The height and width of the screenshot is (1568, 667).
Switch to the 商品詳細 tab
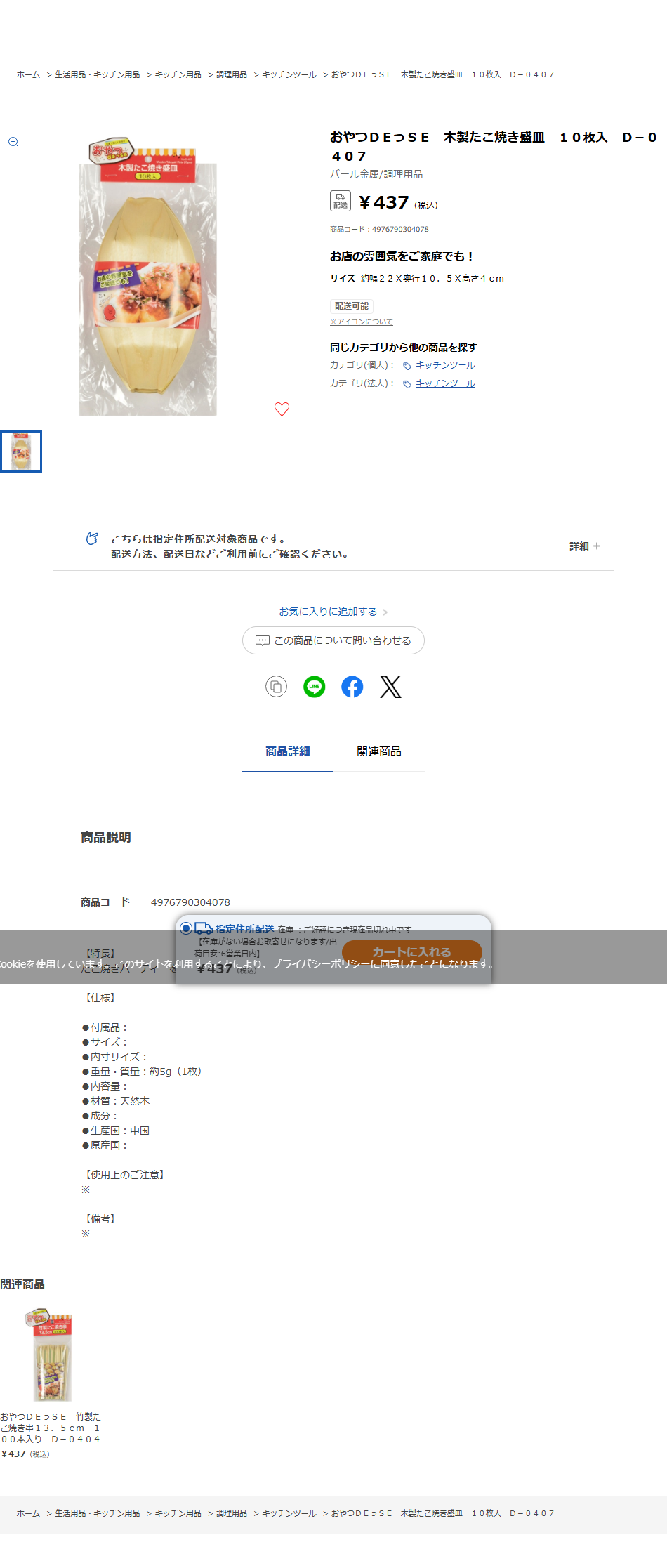(x=288, y=751)
